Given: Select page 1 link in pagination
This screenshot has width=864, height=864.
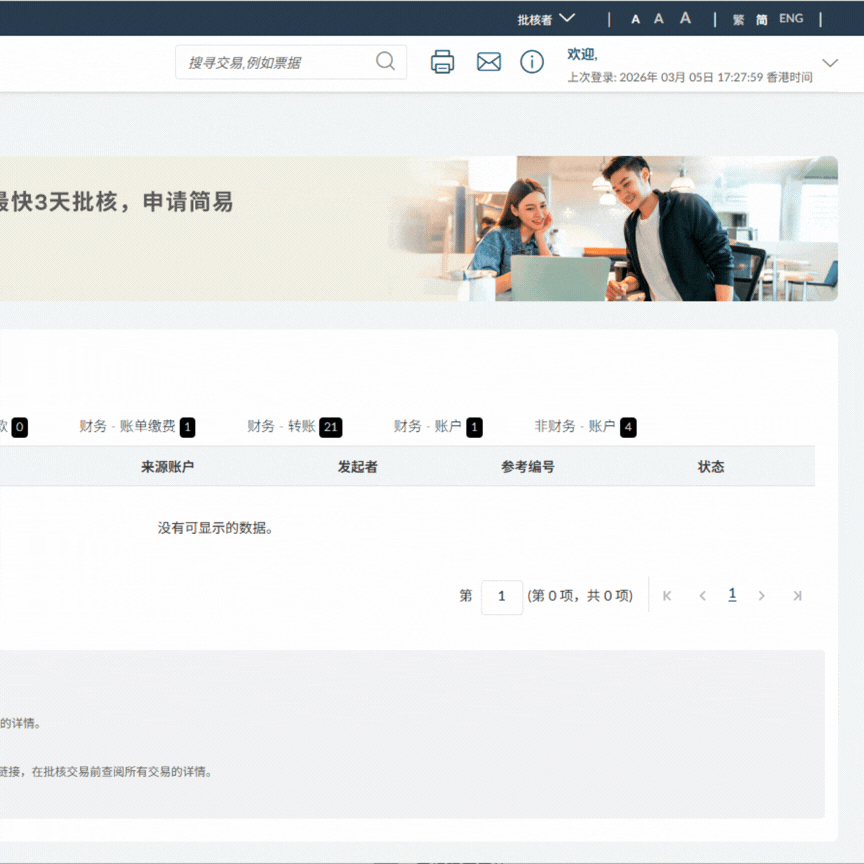Looking at the screenshot, I should coord(732,595).
